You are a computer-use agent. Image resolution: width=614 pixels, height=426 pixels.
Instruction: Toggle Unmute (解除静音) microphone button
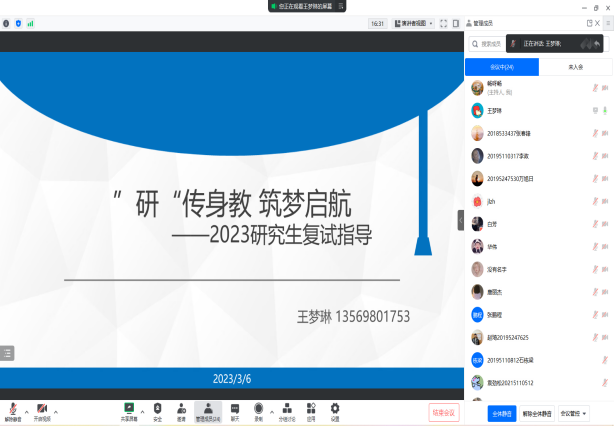click(x=13, y=410)
